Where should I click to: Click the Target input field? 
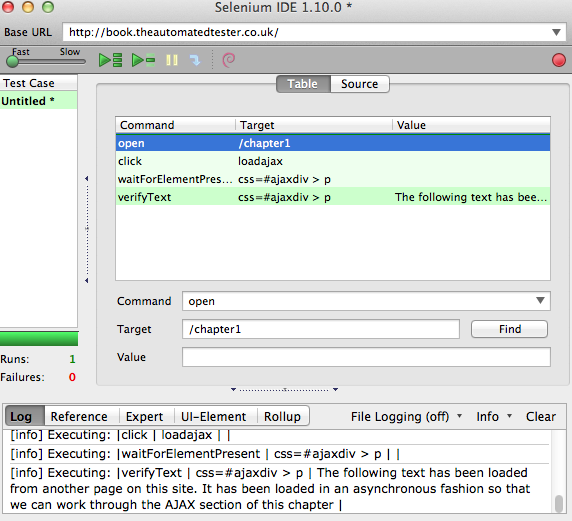point(321,329)
